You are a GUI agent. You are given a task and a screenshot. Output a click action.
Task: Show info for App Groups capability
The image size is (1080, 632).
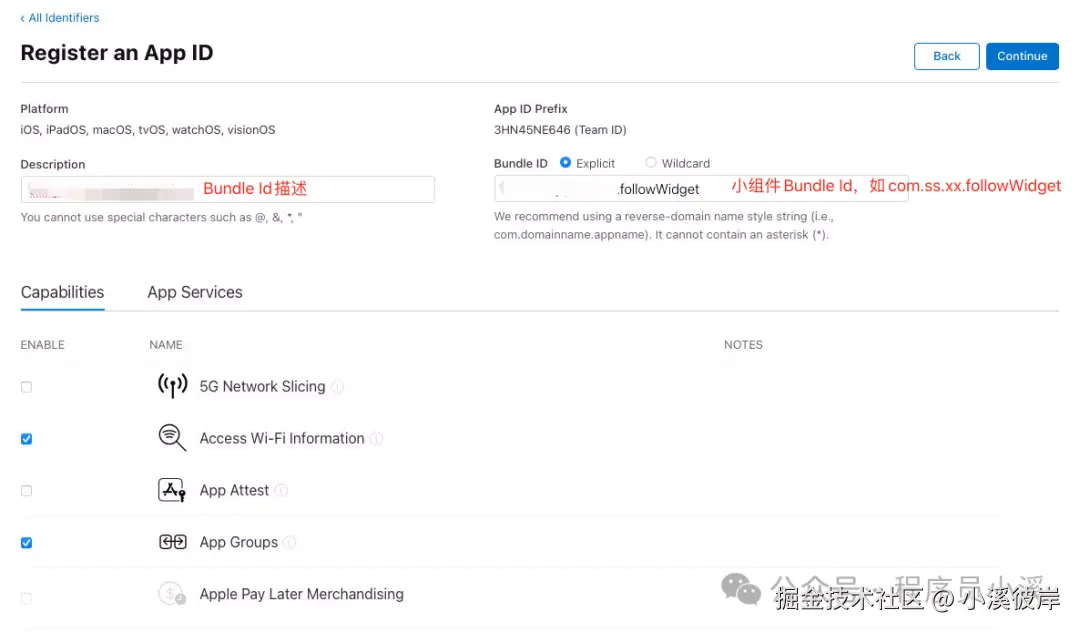(290, 543)
